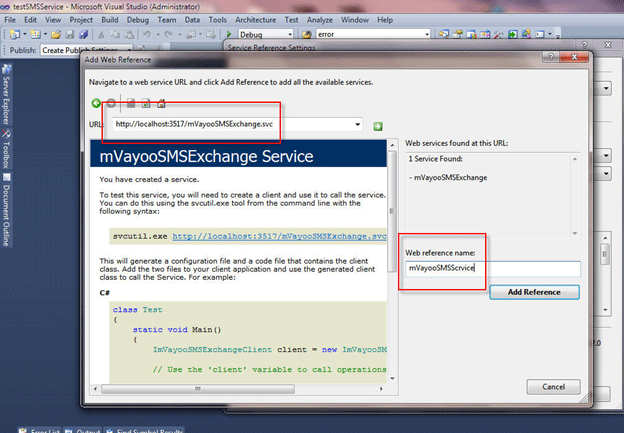Viewport: 624px width, 433px height.
Task: Start debugging with the green play icon
Action: tap(229, 35)
